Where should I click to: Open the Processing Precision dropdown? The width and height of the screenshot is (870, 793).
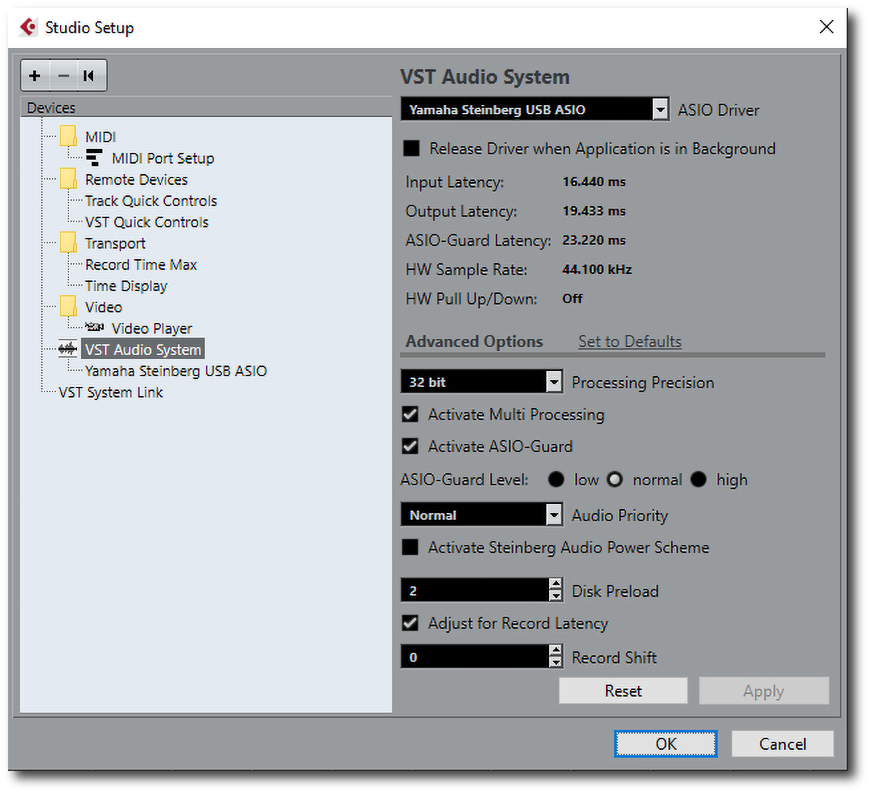[553, 382]
